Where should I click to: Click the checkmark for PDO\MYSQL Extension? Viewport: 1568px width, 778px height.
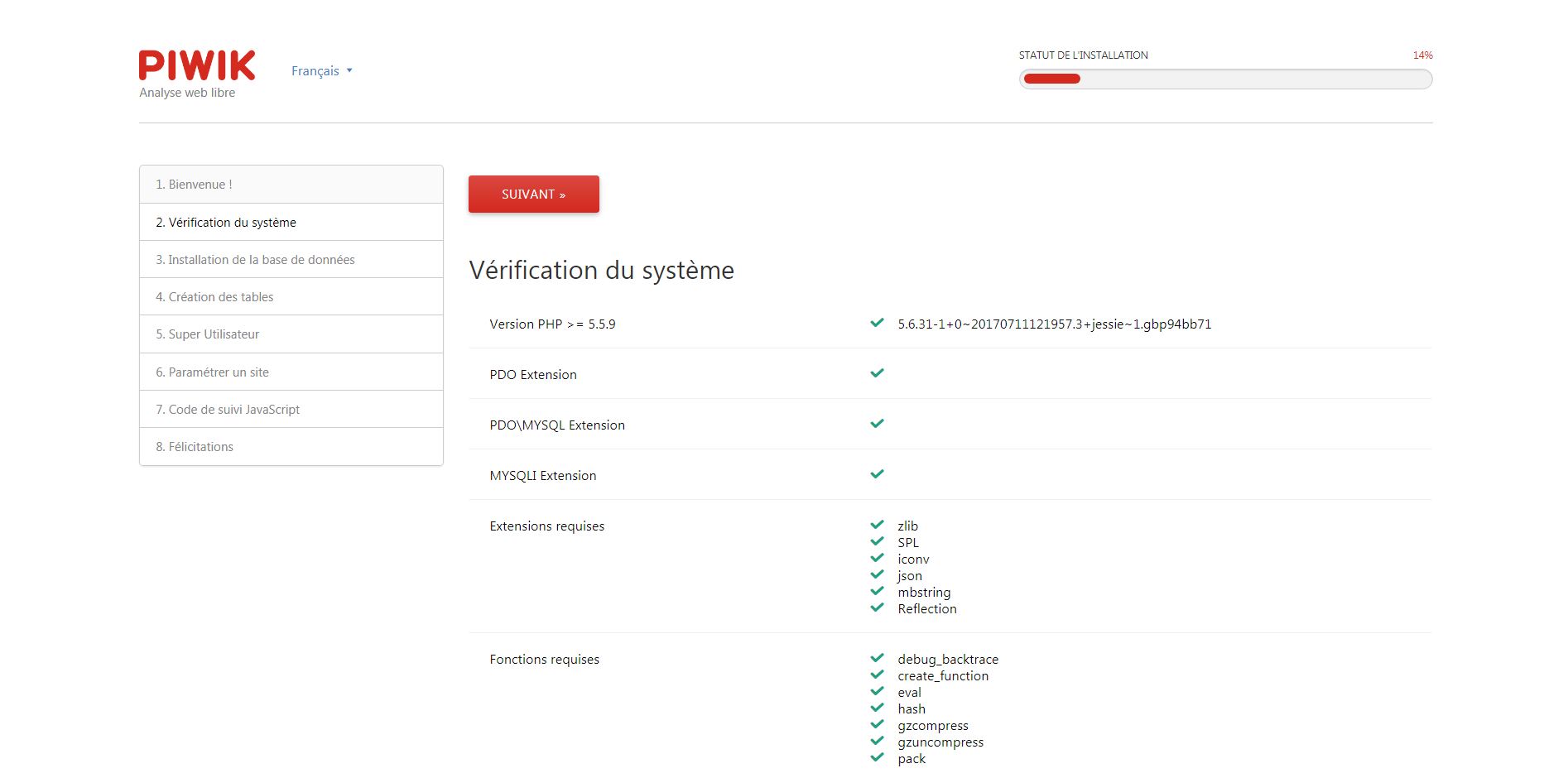coord(877,424)
